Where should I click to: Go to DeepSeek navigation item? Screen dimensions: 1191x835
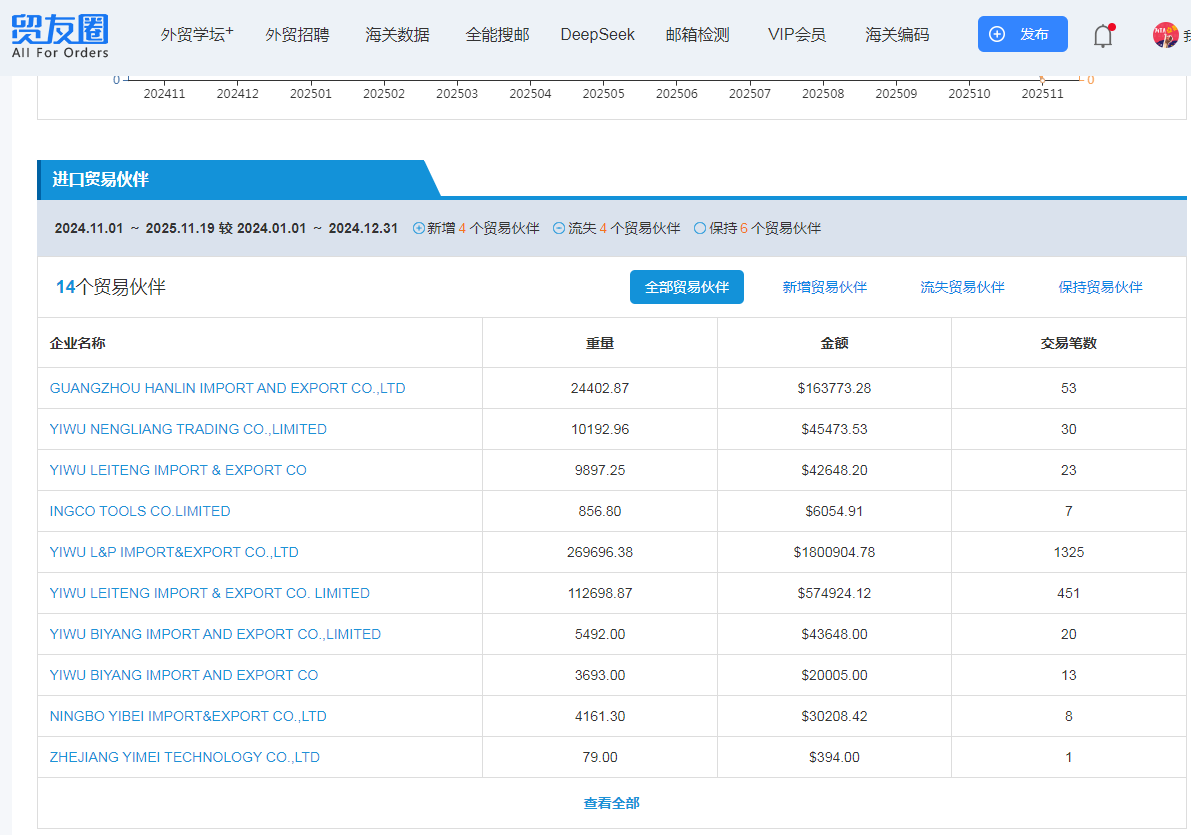tap(597, 35)
